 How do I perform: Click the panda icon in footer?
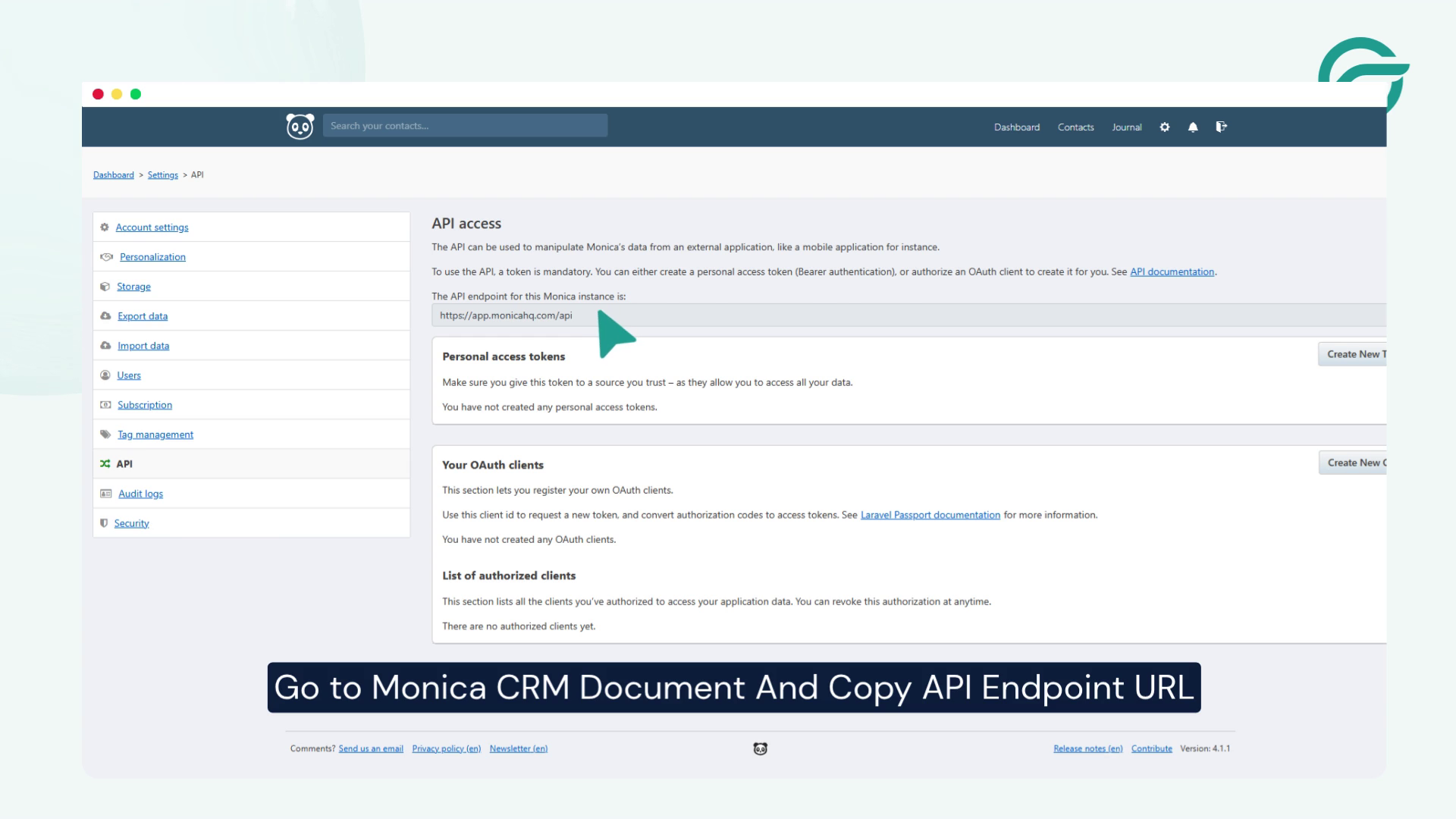coord(760,748)
